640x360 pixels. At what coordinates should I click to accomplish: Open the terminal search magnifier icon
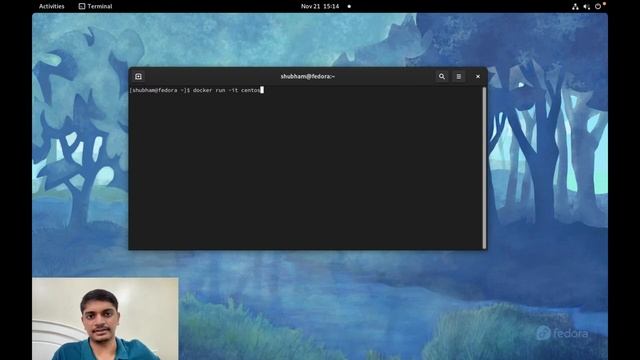pos(442,76)
